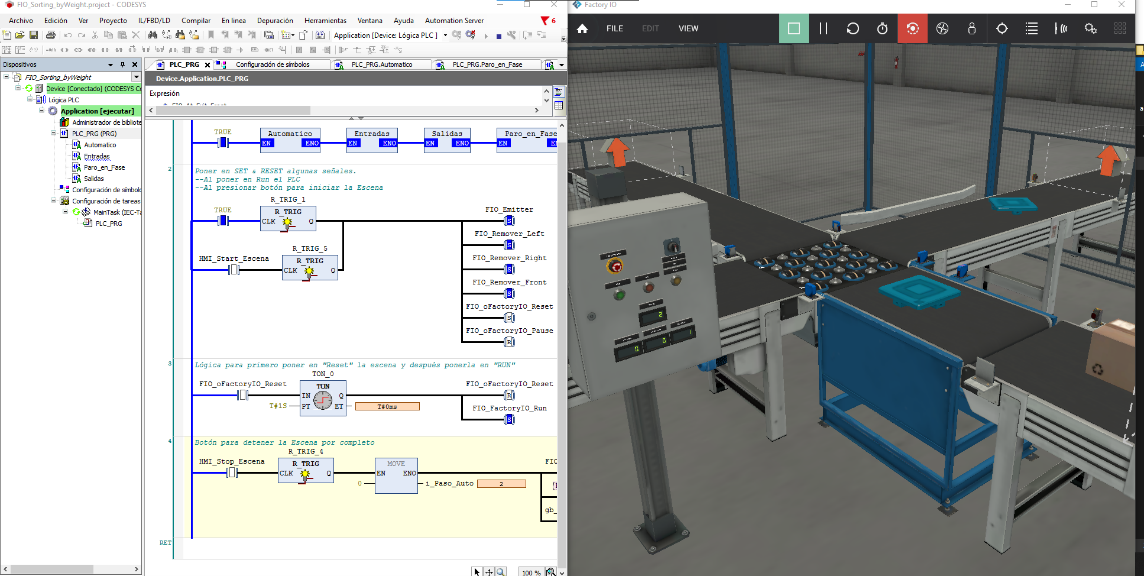Viewport: 1144px width, 576px height.
Task: Open Factory IO time scale stopwatch
Action: [x=882, y=28]
